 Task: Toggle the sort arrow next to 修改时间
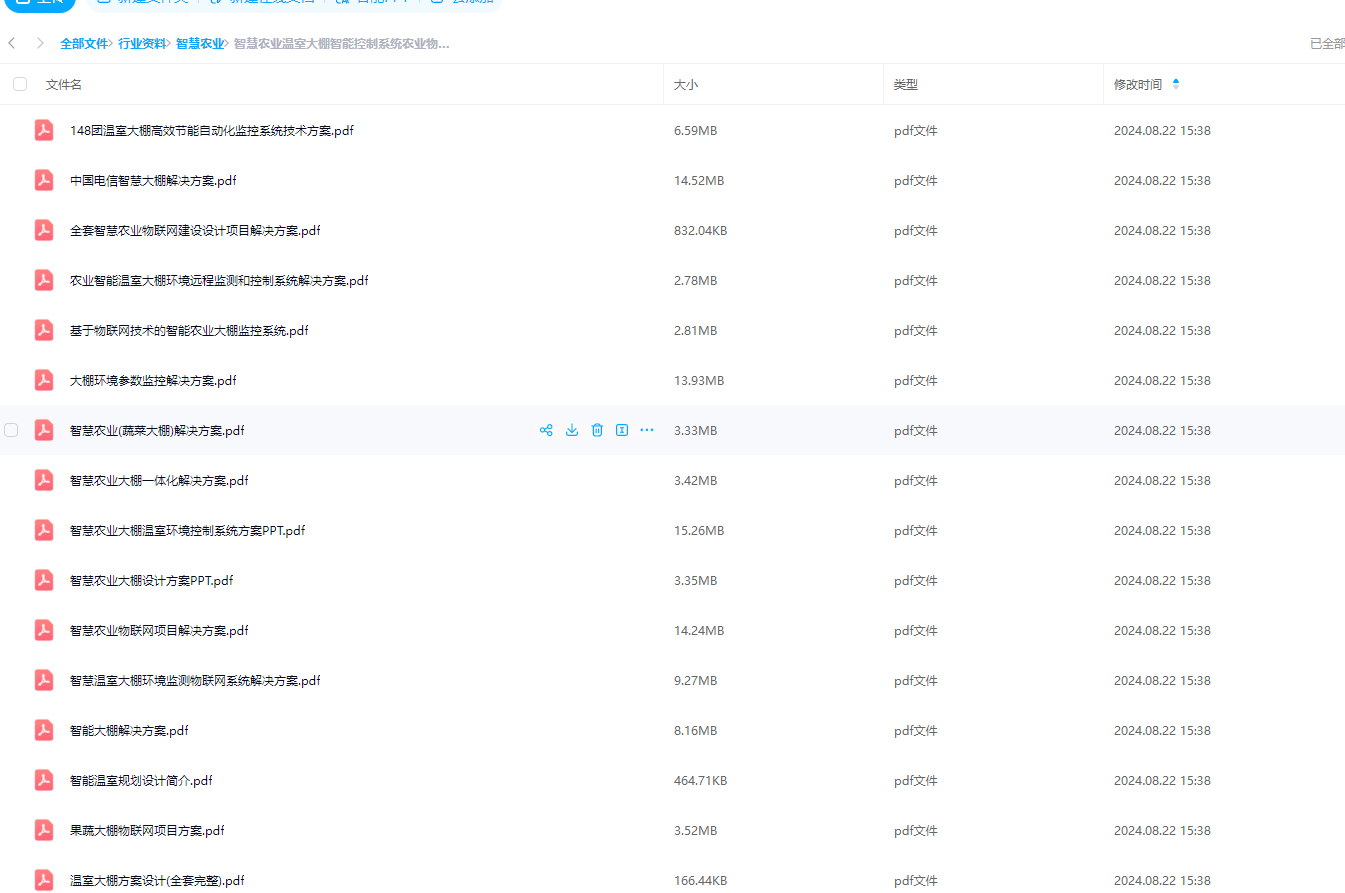tap(1175, 84)
